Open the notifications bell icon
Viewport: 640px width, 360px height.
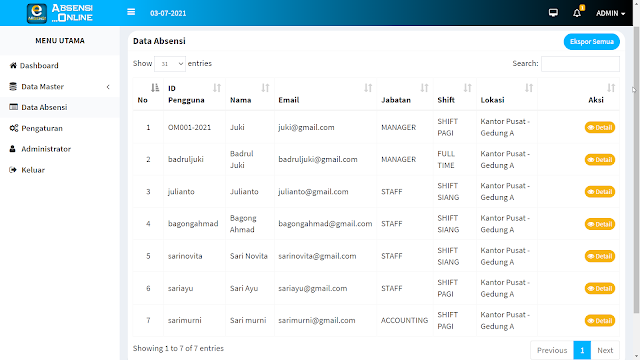coord(577,13)
